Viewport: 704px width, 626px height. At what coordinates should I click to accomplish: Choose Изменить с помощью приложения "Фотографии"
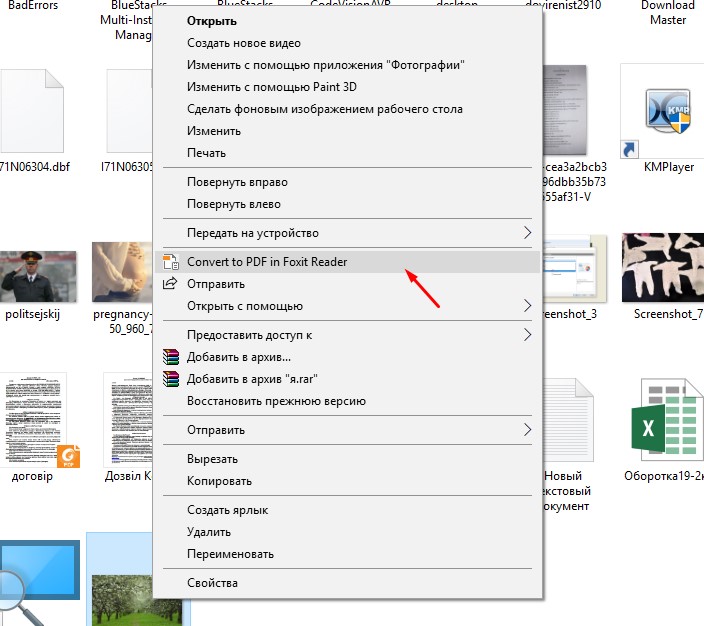(x=347, y=65)
